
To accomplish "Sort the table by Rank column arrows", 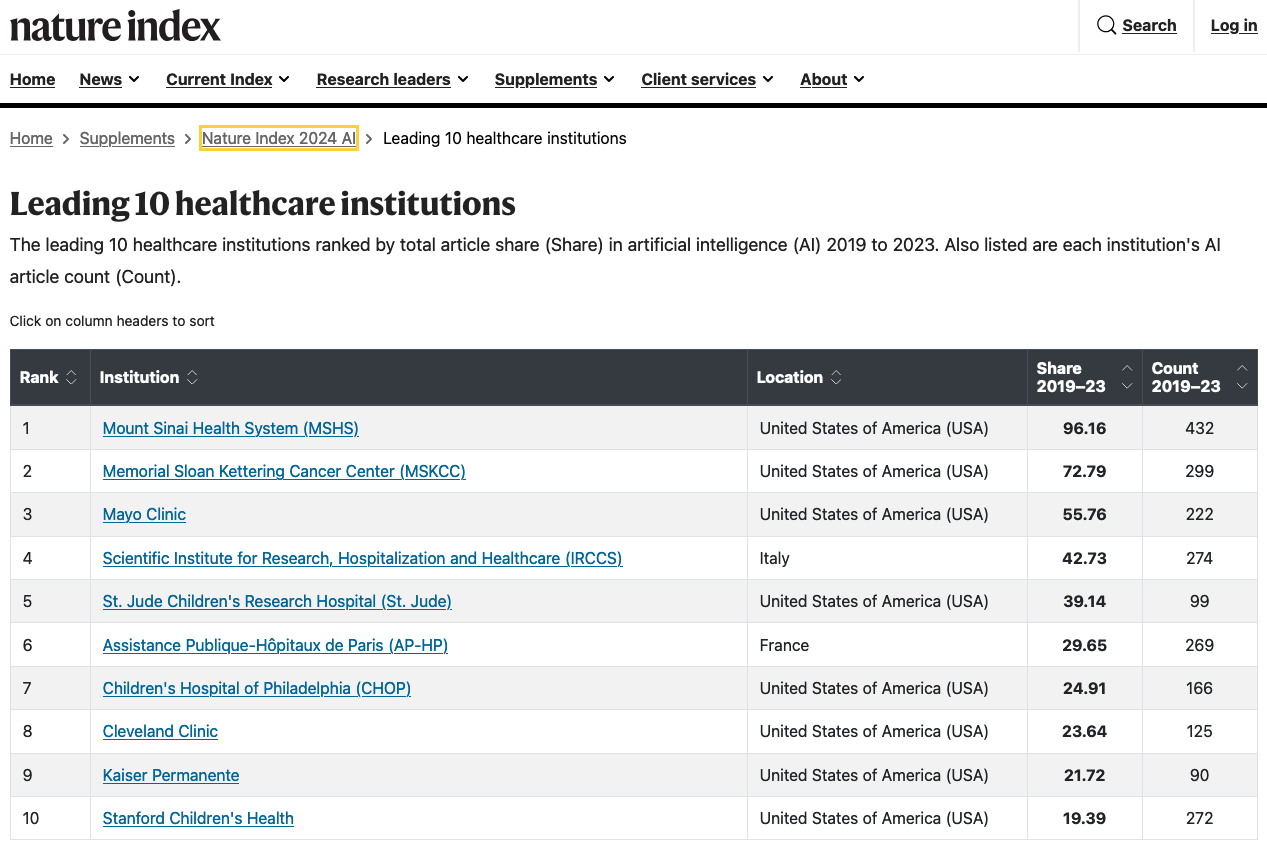I will (71, 377).
